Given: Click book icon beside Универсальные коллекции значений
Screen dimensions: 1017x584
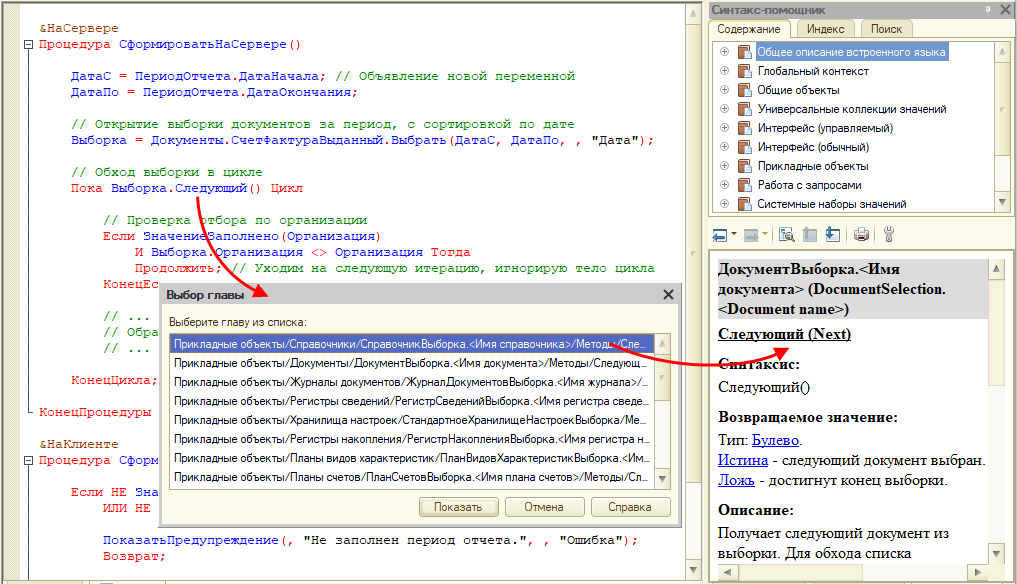Looking at the screenshot, I should click(745, 109).
